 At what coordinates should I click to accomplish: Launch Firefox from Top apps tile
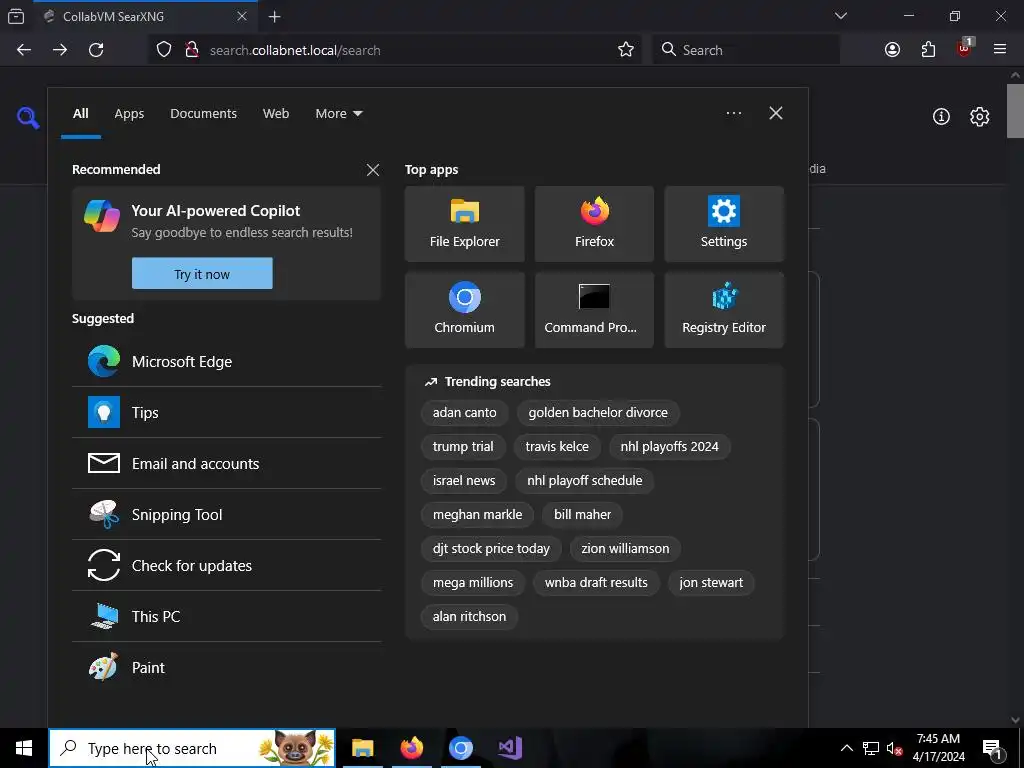pyautogui.click(x=594, y=224)
